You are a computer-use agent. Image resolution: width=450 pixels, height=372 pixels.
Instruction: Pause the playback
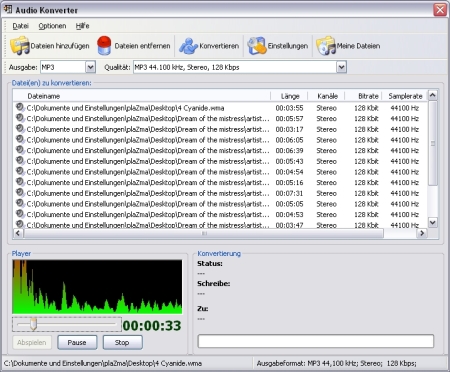tap(77, 342)
